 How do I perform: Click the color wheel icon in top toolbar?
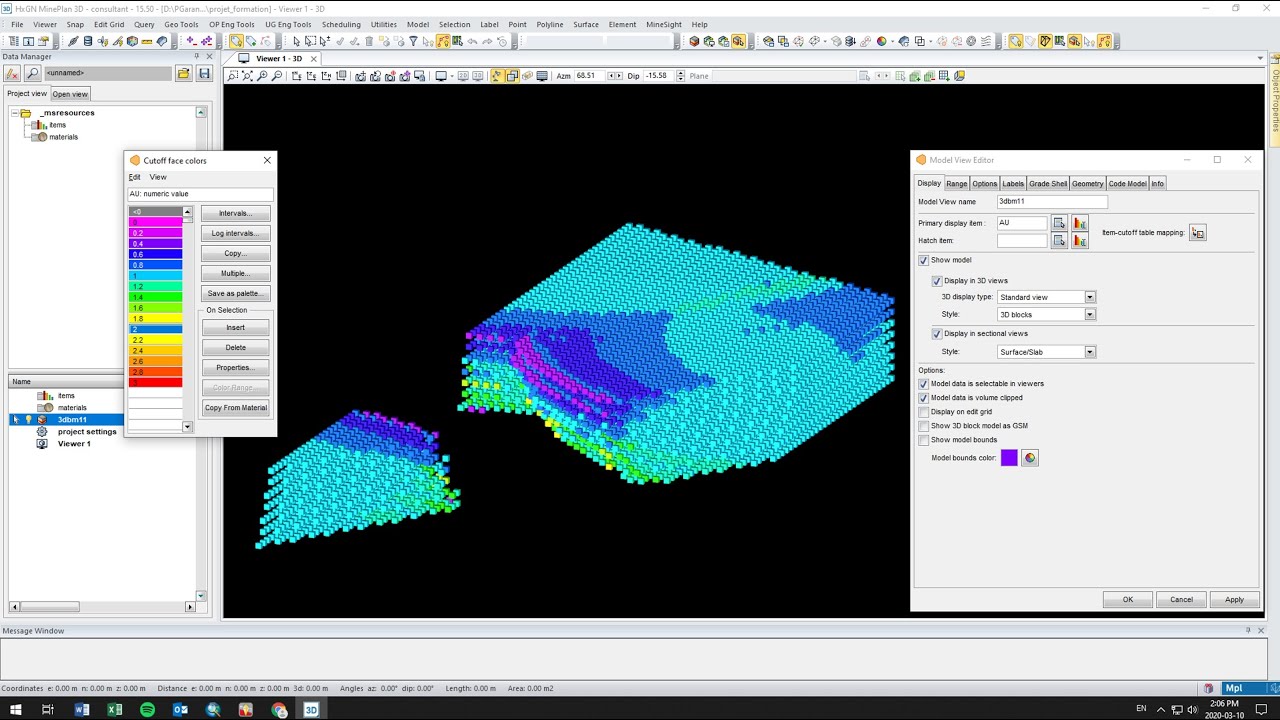pyautogui.click(x=881, y=41)
